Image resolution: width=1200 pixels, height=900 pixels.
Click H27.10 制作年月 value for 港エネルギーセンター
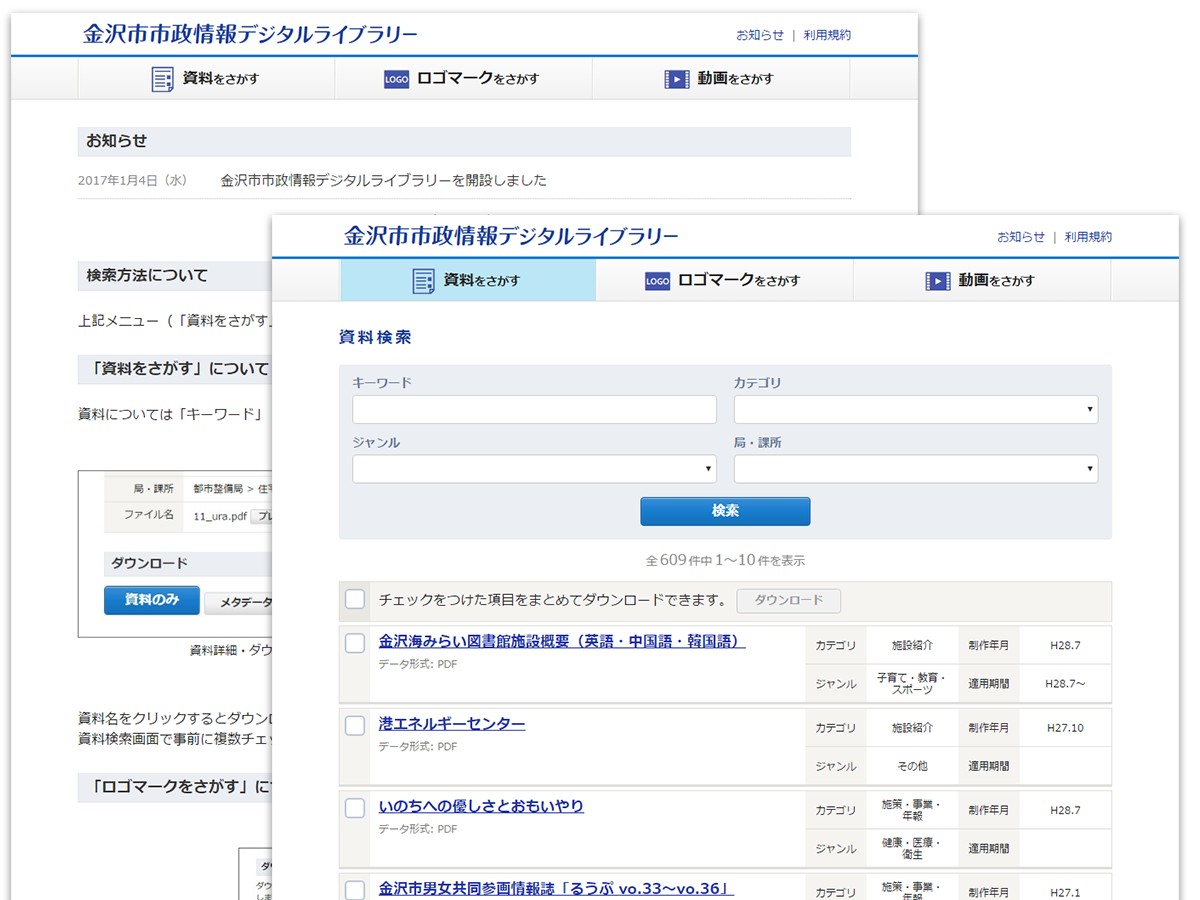[x=1065, y=728]
